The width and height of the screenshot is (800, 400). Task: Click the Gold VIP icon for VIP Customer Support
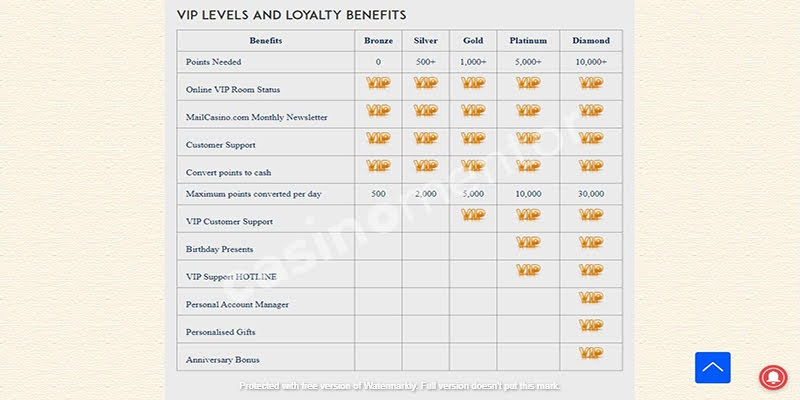(x=473, y=214)
